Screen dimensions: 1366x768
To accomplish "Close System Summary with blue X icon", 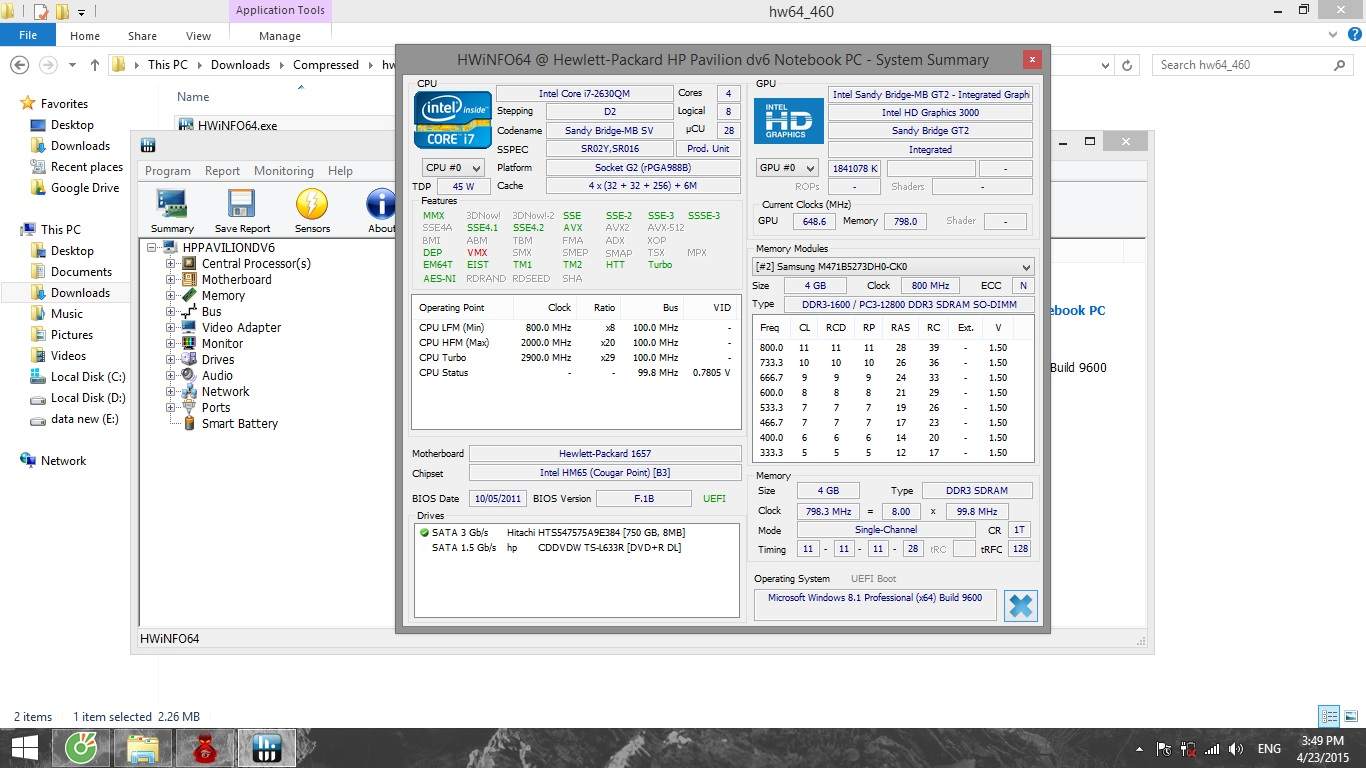I will point(1020,605).
